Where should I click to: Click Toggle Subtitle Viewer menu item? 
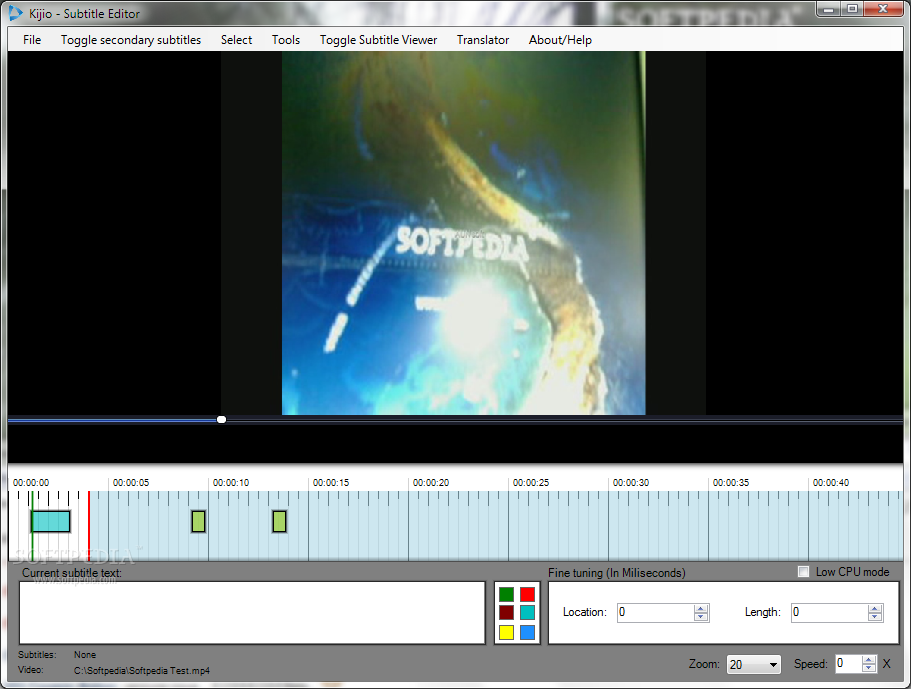(x=378, y=40)
